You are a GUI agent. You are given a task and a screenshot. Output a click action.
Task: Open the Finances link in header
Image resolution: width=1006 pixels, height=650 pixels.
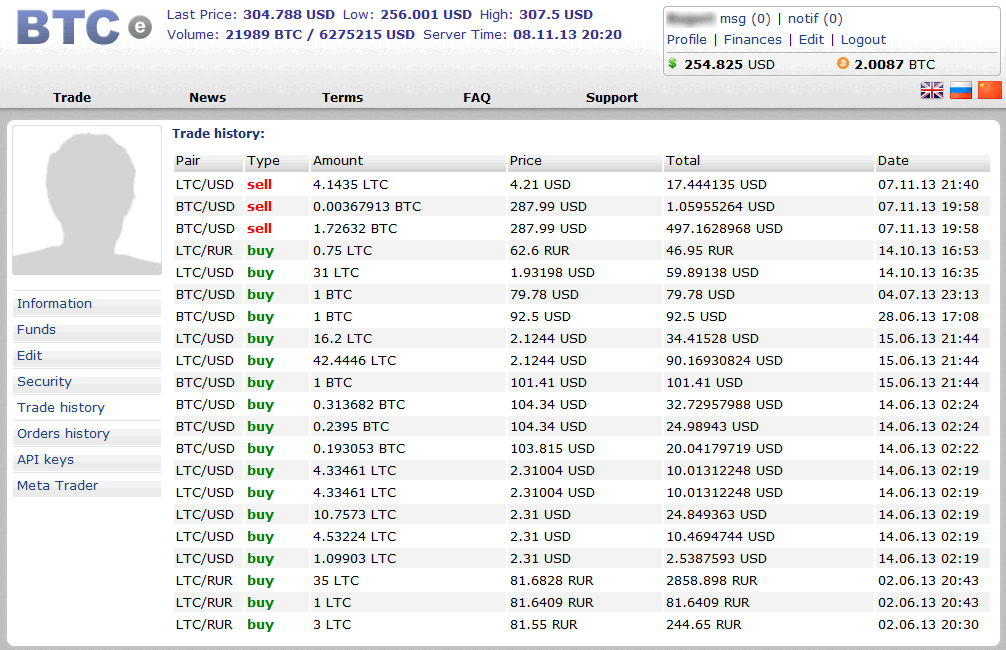(x=752, y=39)
